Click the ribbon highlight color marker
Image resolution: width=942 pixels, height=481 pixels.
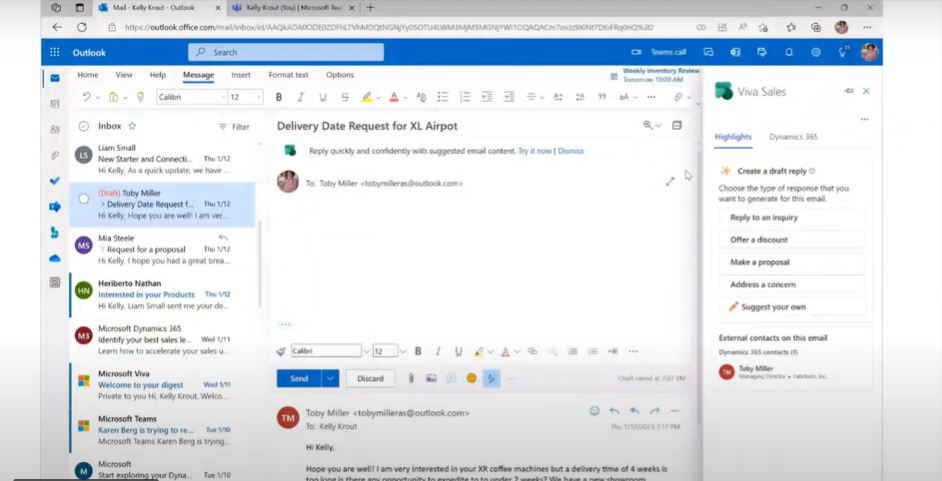click(x=366, y=97)
